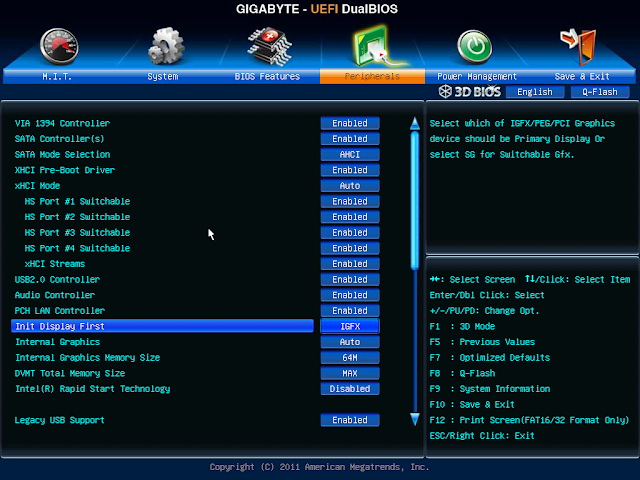Open the Save & Exit tab
640x480 pixels.
tap(582, 76)
